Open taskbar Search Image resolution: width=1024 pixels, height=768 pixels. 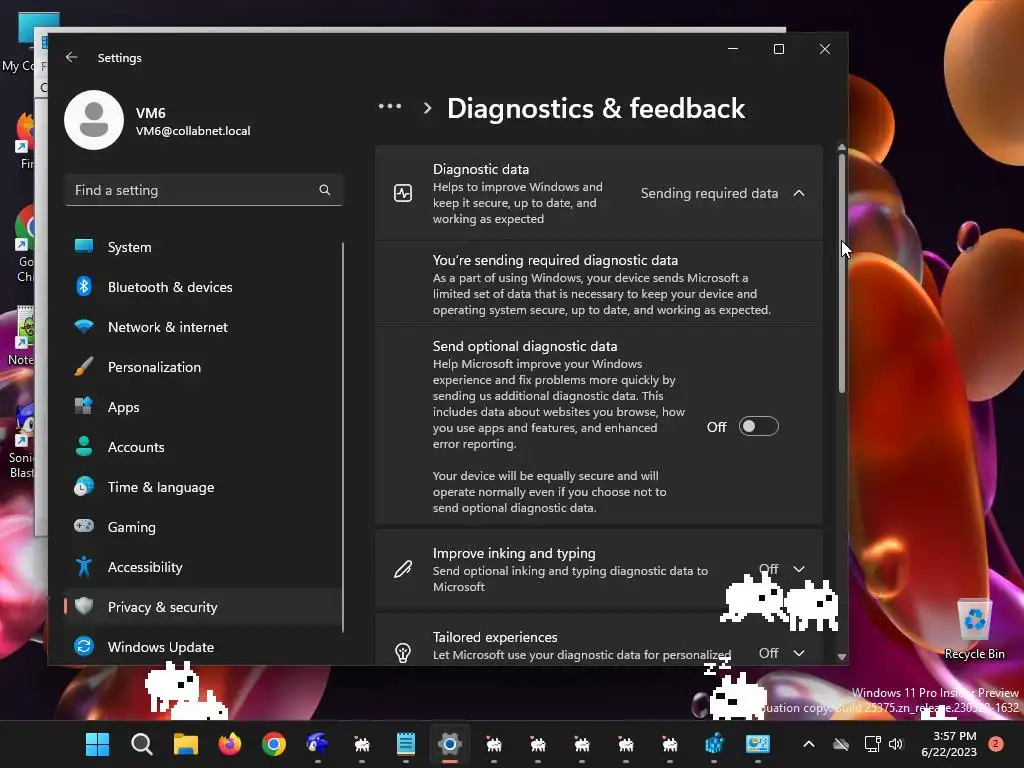tap(142, 744)
